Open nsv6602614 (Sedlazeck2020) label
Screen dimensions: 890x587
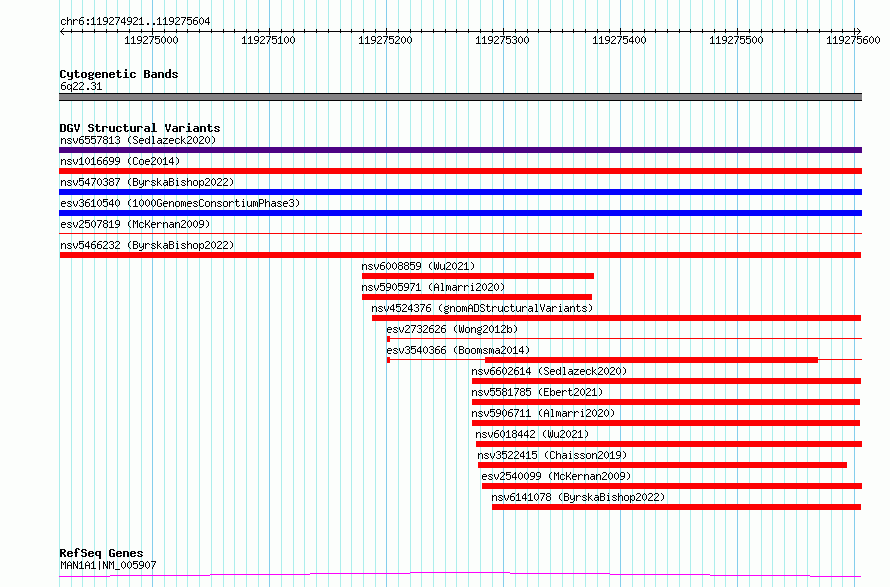pyautogui.click(x=549, y=371)
